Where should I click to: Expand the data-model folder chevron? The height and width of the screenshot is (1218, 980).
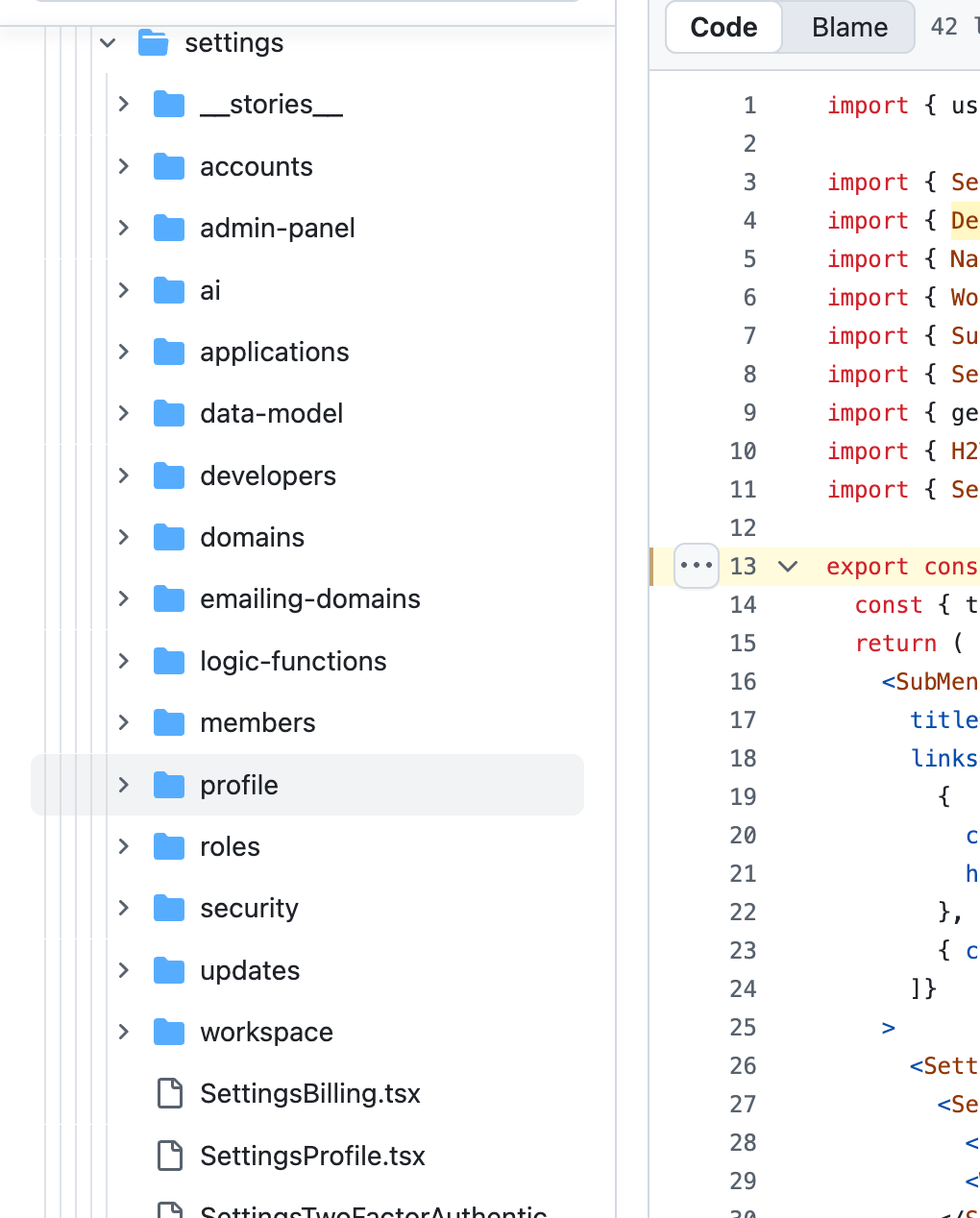pos(123,413)
